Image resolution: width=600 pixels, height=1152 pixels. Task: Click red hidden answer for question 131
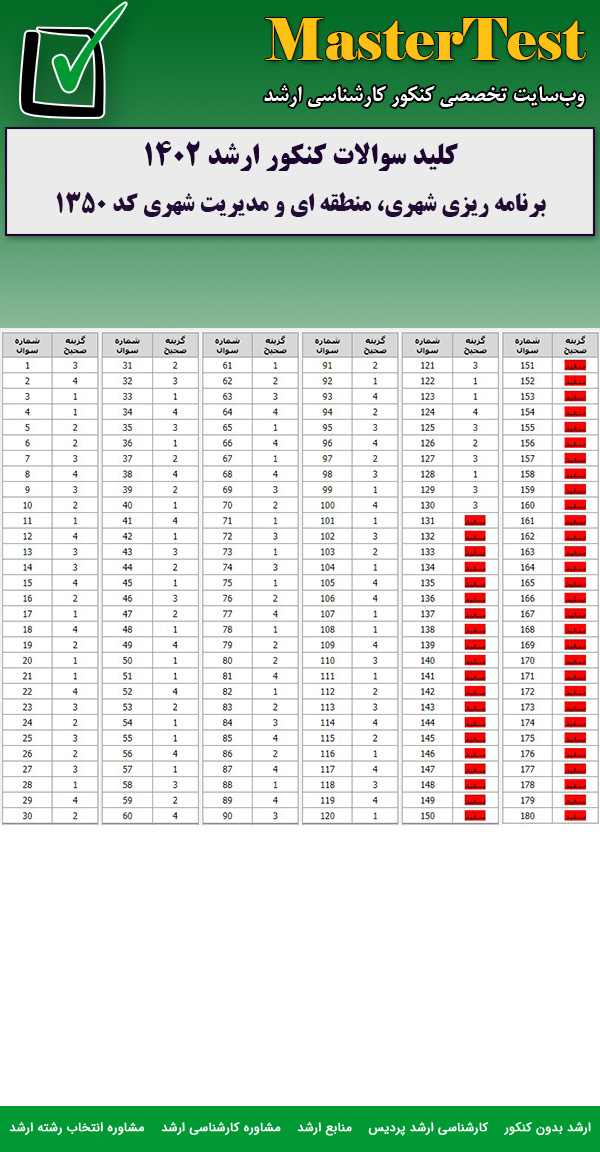tap(475, 521)
